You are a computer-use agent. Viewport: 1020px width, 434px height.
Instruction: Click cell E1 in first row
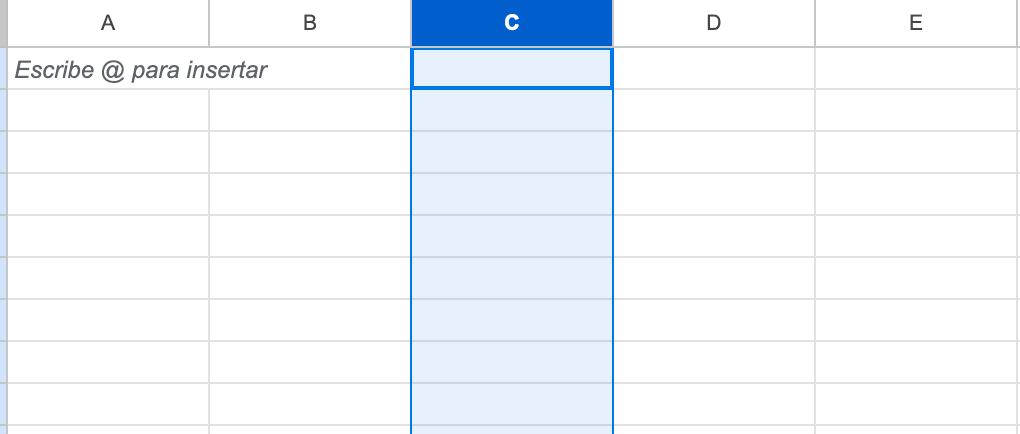[x=916, y=70]
